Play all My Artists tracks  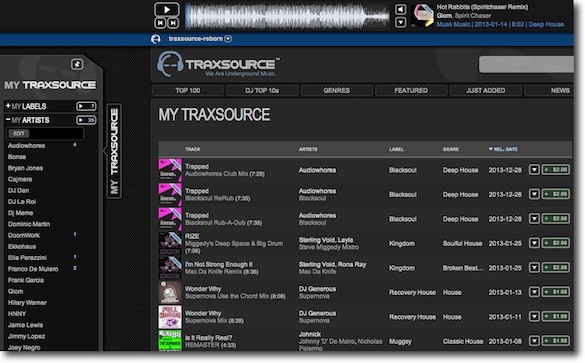(86, 120)
